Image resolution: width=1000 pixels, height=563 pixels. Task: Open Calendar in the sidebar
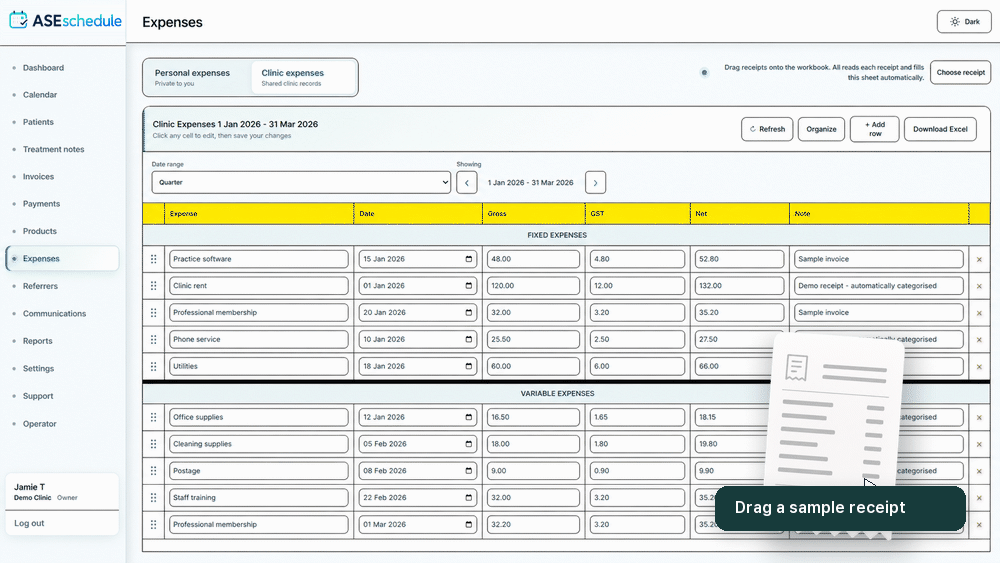40,94
